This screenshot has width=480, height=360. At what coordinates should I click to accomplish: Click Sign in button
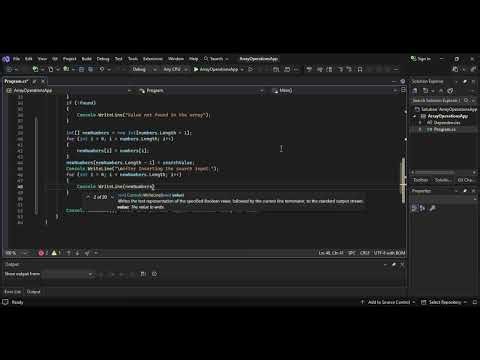click(421, 59)
